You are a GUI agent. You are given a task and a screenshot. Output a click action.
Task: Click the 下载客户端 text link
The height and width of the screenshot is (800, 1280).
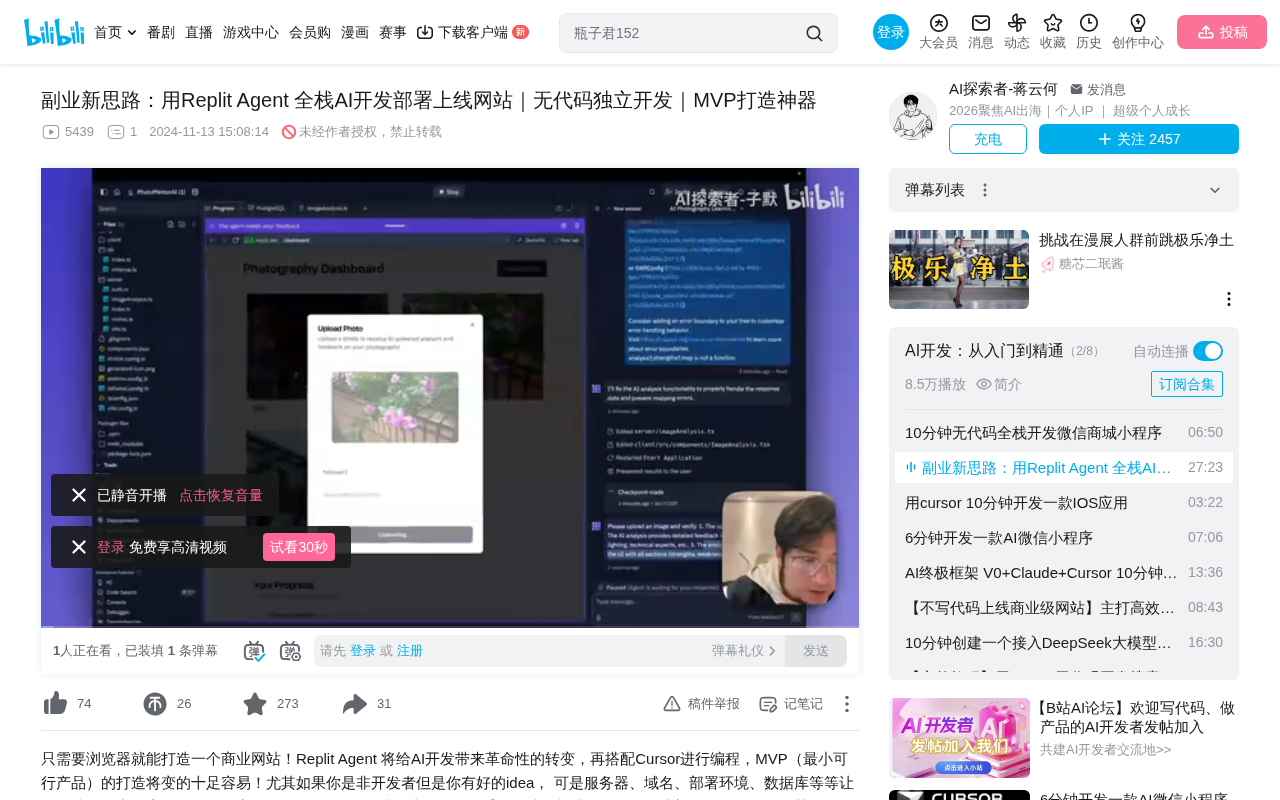[473, 32]
